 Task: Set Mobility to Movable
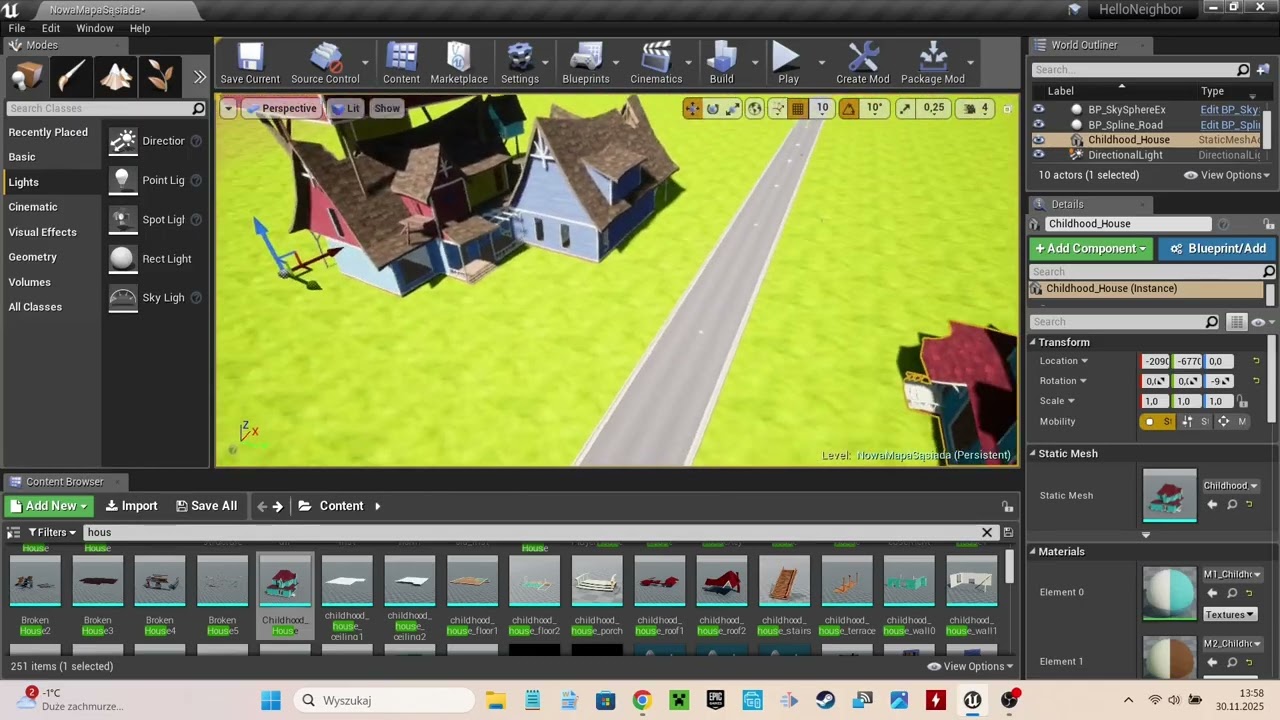pos(1232,421)
